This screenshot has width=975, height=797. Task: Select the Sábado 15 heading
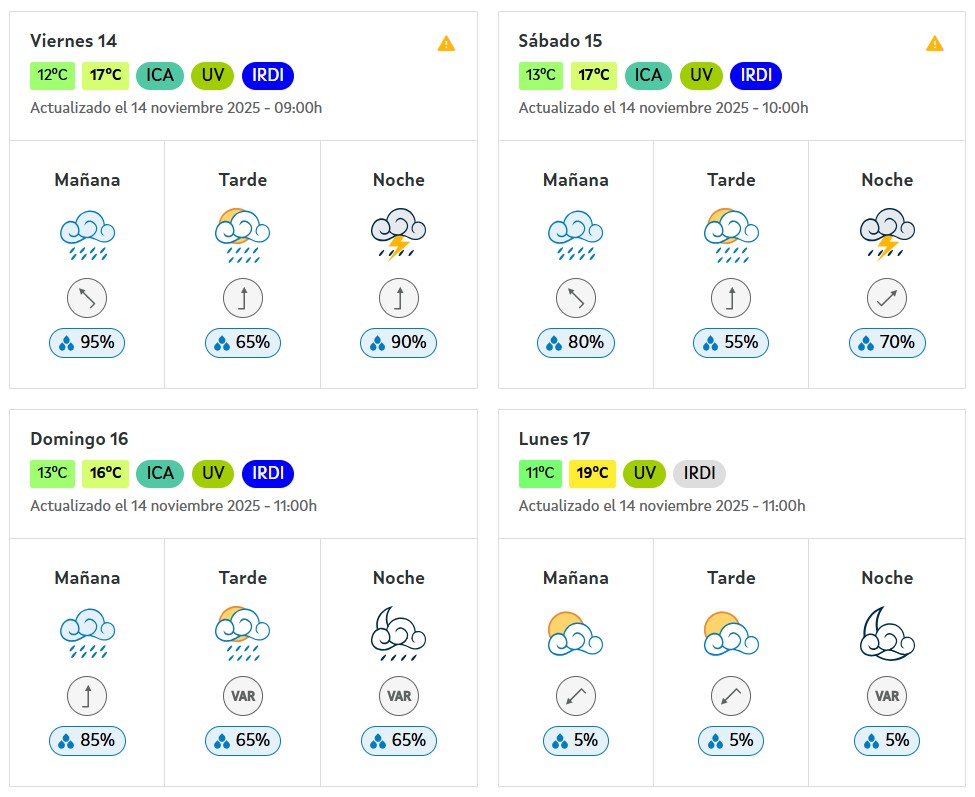[x=560, y=41]
